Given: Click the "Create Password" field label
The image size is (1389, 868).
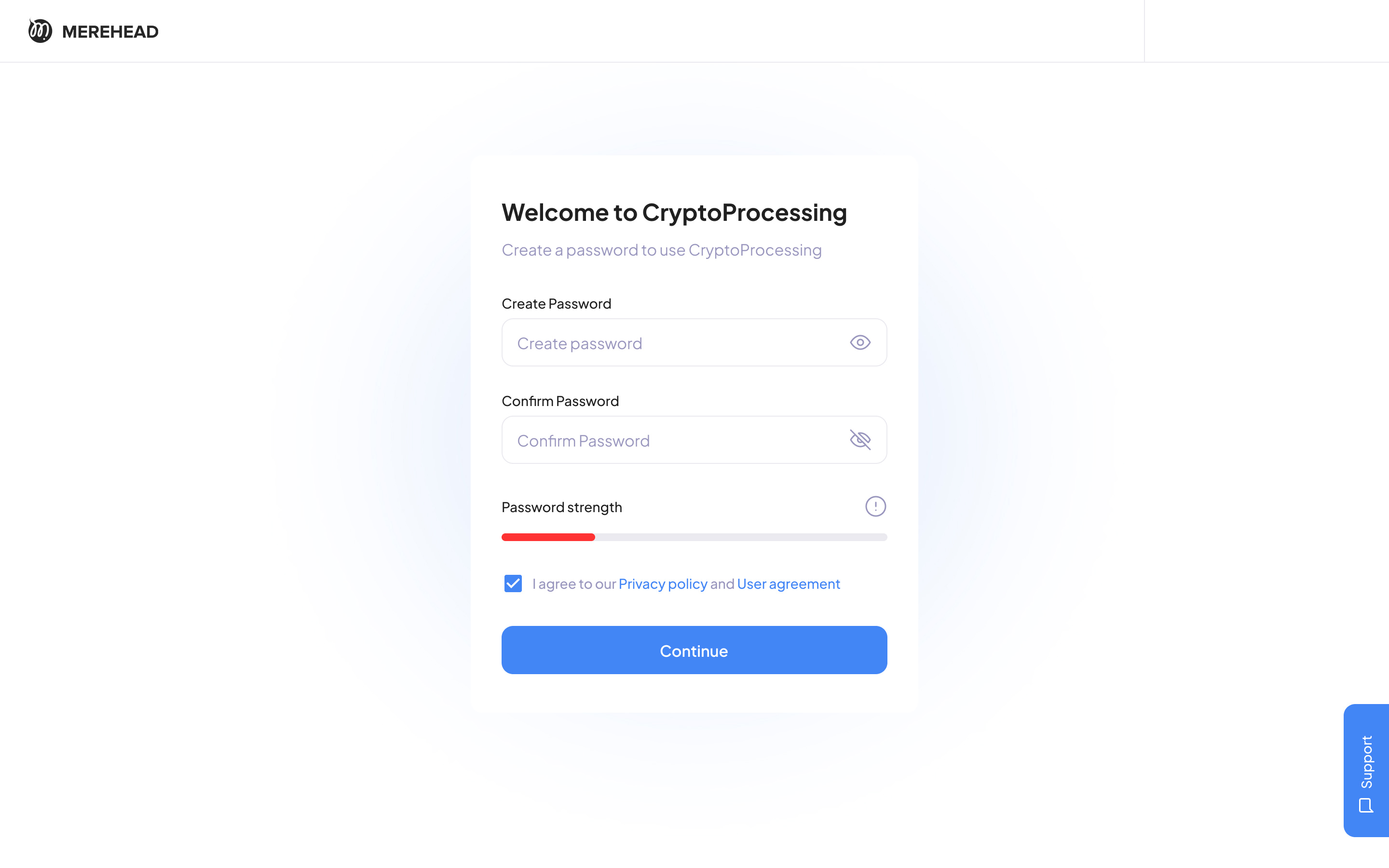Looking at the screenshot, I should point(556,304).
